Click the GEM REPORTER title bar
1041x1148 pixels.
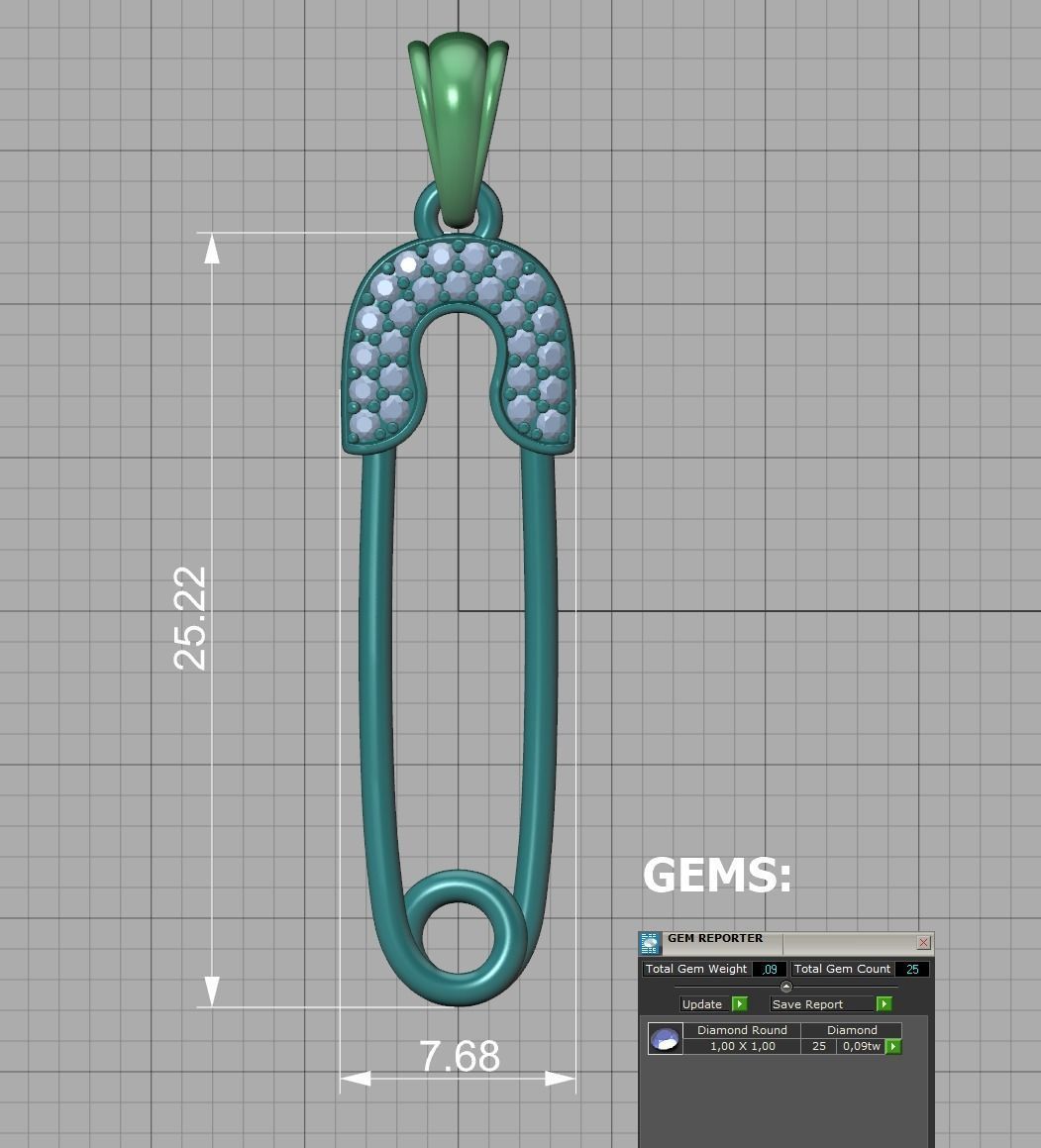point(786,942)
